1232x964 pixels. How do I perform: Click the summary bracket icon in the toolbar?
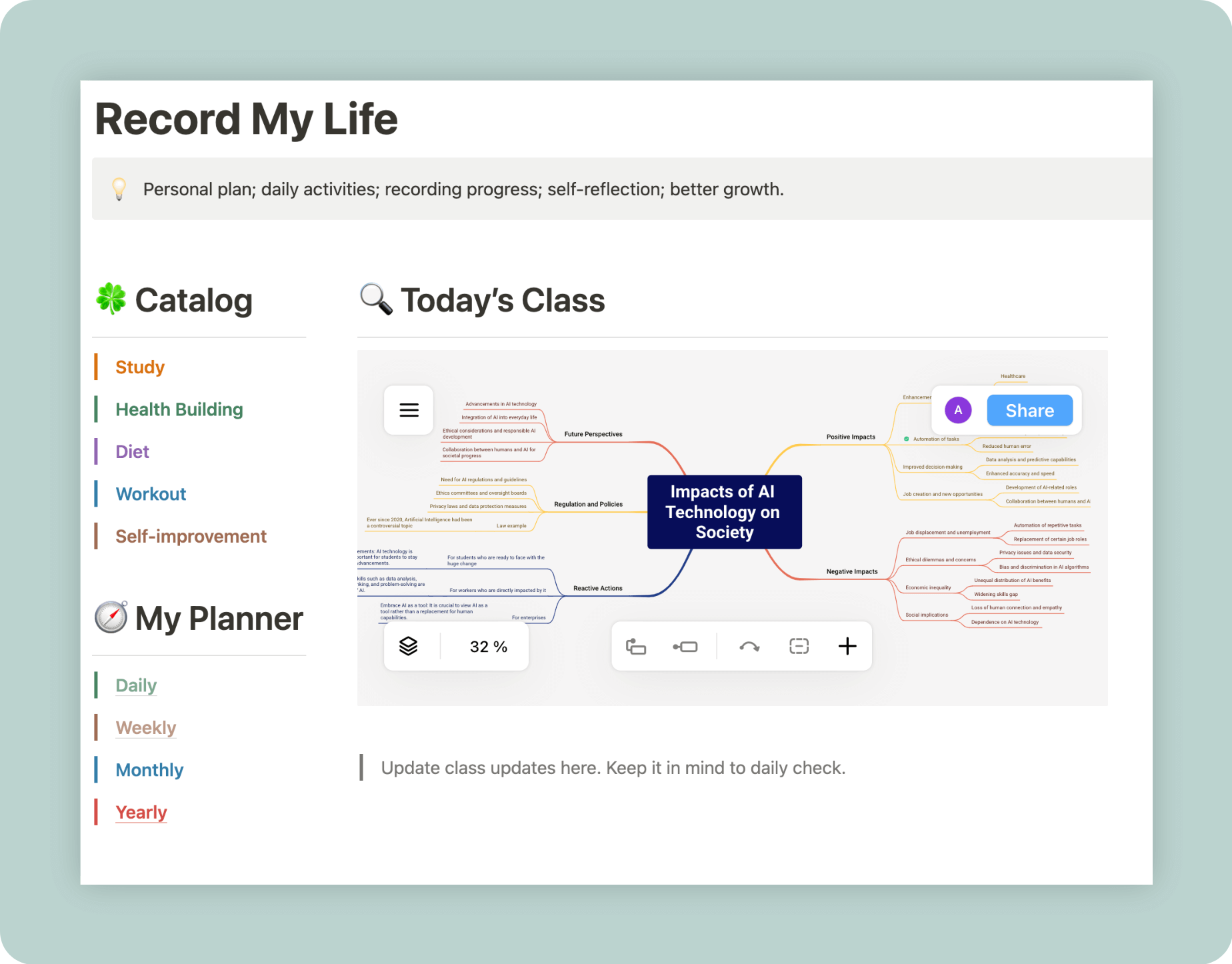point(799,646)
